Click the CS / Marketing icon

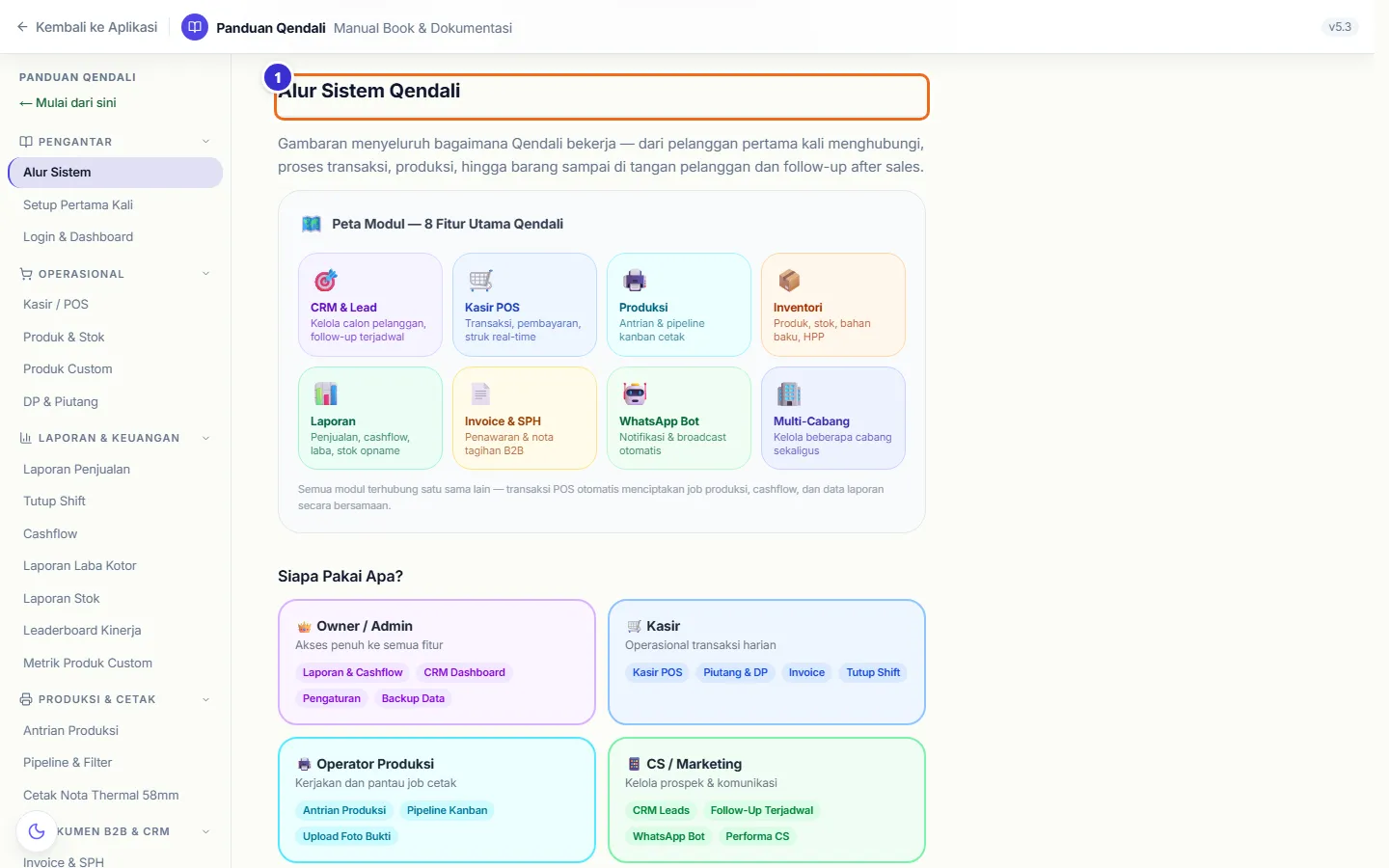pyautogui.click(x=634, y=764)
